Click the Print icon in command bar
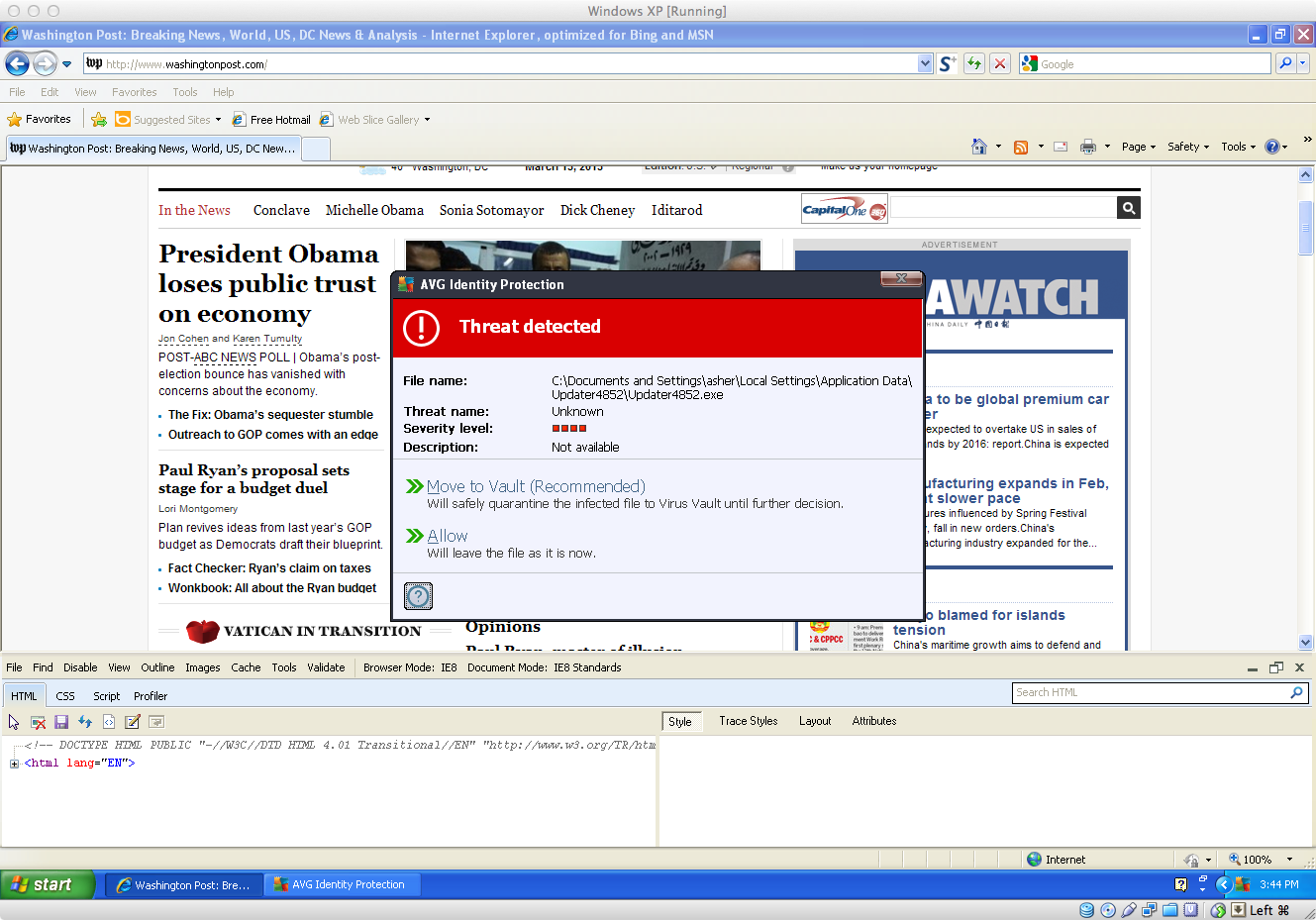This screenshot has height=920, width=1316. 1088,147
